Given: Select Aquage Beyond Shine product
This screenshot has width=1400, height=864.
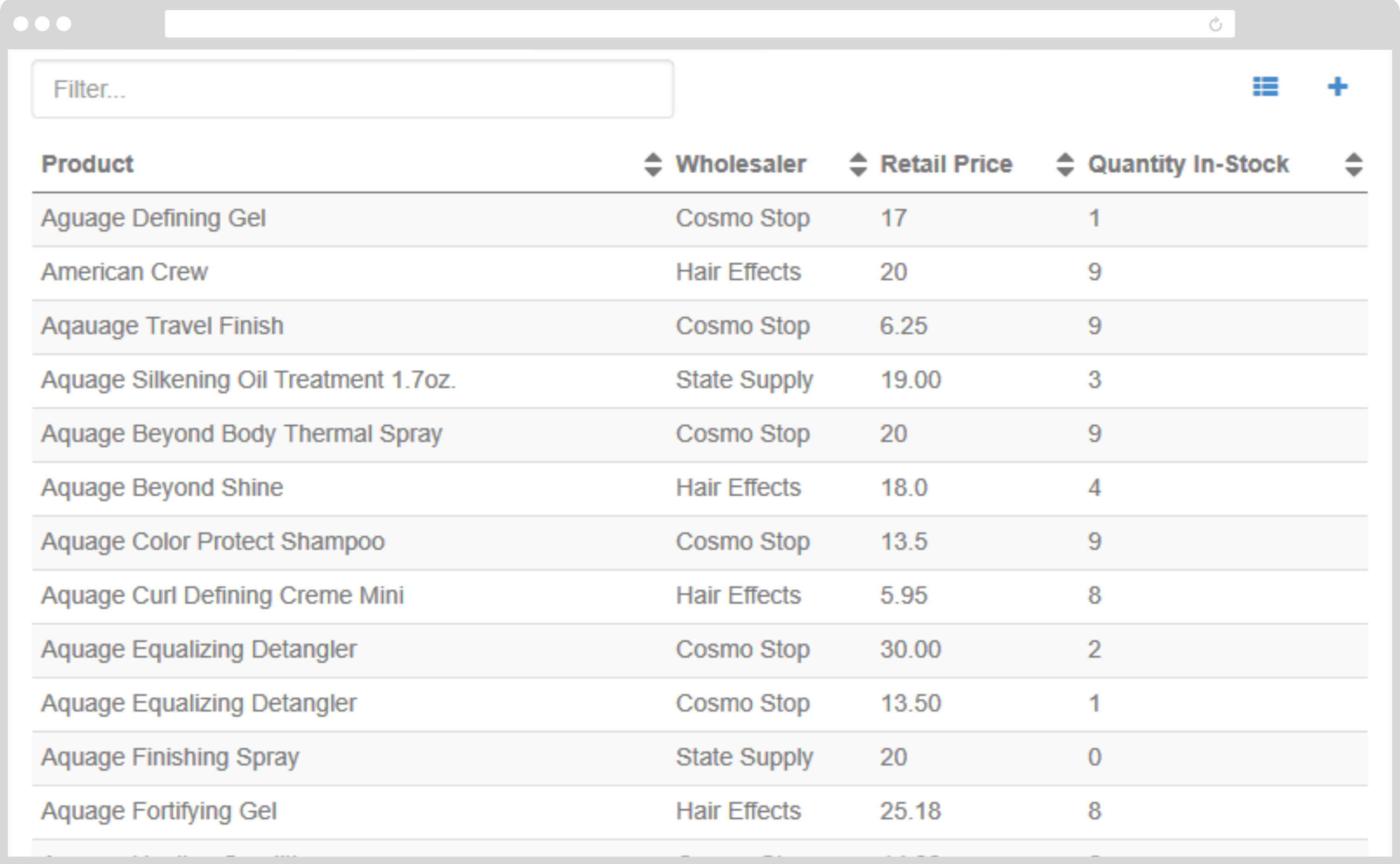Looking at the screenshot, I should click(x=162, y=488).
